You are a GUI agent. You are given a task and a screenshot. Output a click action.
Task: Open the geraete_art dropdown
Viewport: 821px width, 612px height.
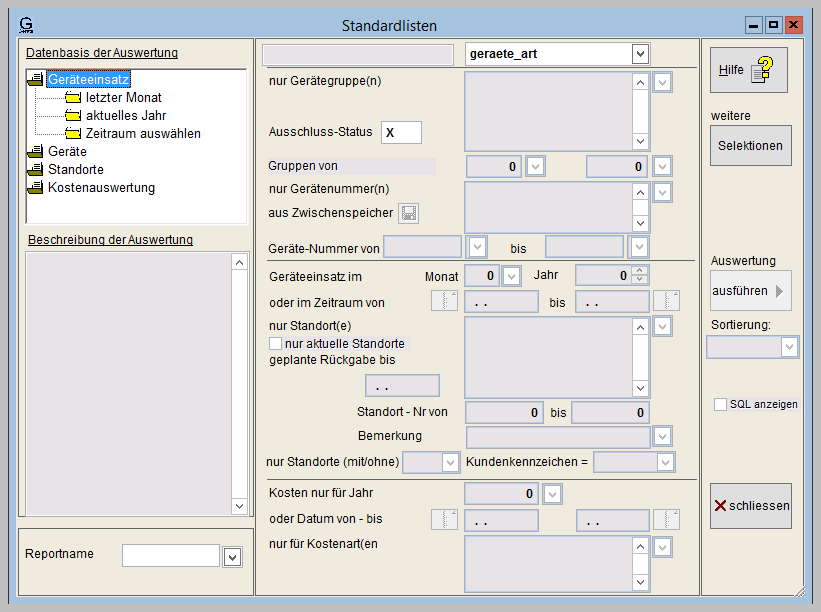(x=640, y=54)
